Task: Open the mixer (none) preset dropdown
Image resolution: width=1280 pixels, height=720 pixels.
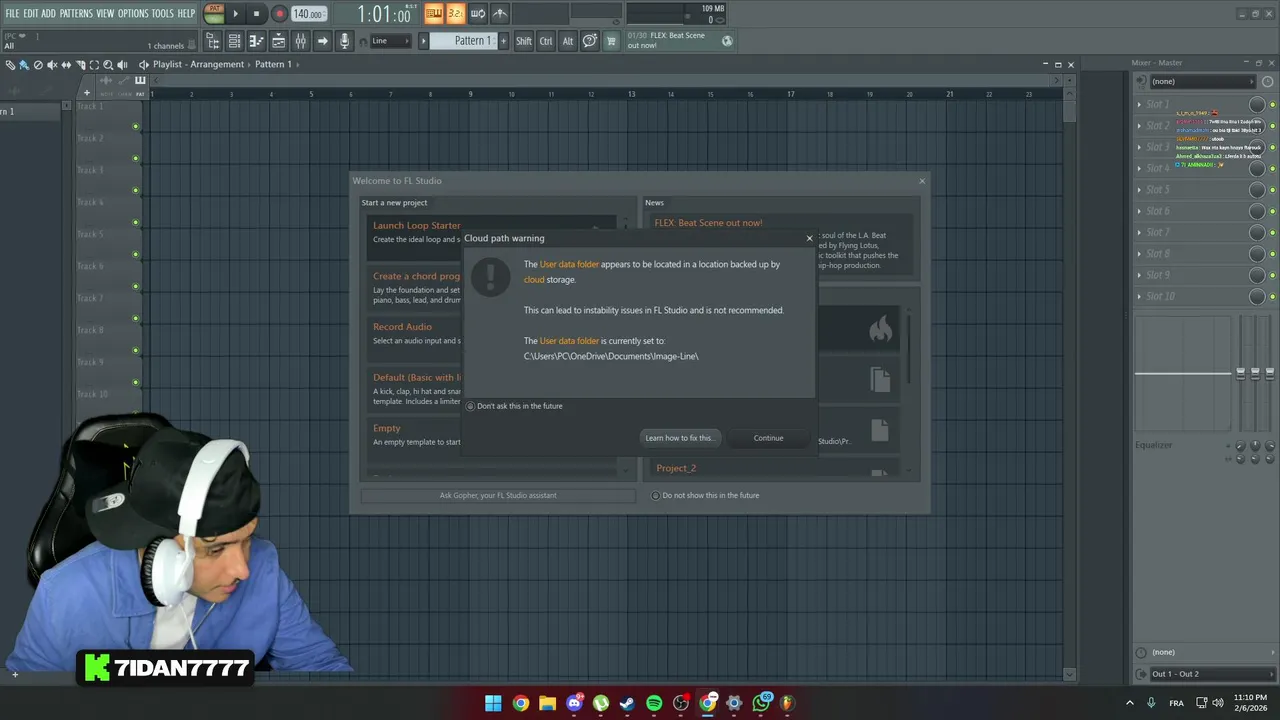Action: (x=1201, y=81)
